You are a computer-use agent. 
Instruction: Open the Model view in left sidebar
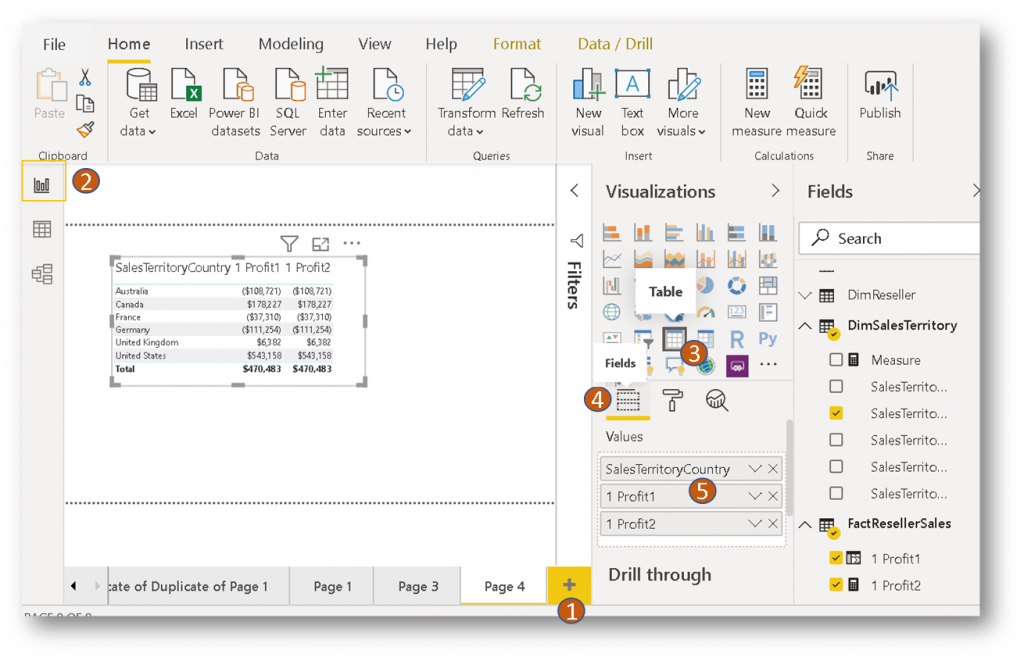[42, 274]
